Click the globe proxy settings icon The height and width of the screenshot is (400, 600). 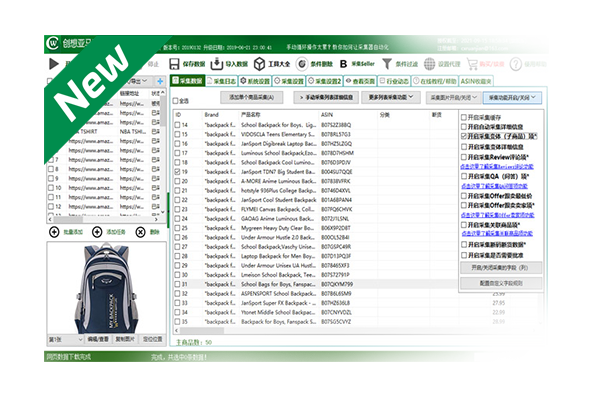[429, 64]
